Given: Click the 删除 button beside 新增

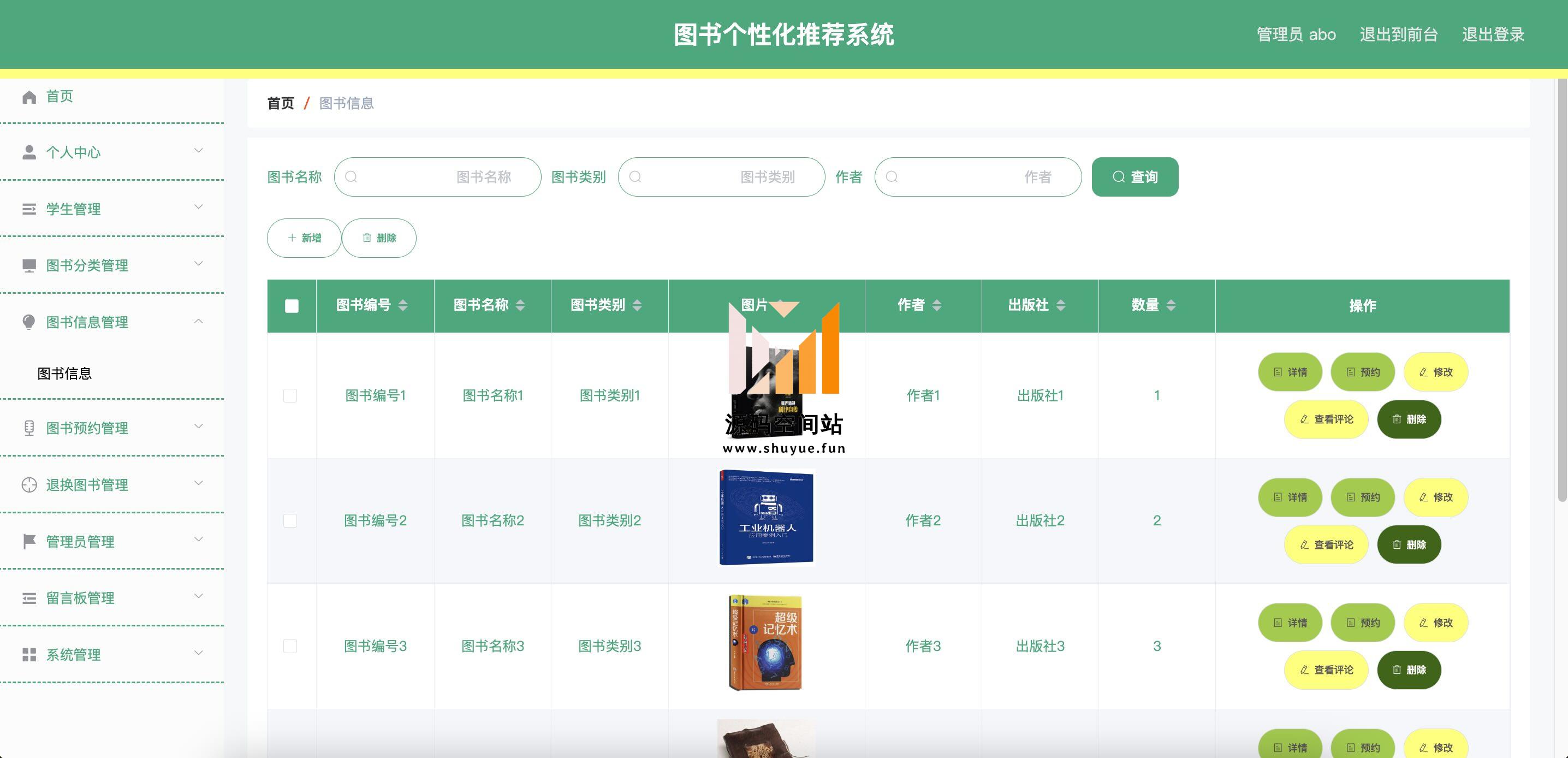Looking at the screenshot, I should coord(378,238).
